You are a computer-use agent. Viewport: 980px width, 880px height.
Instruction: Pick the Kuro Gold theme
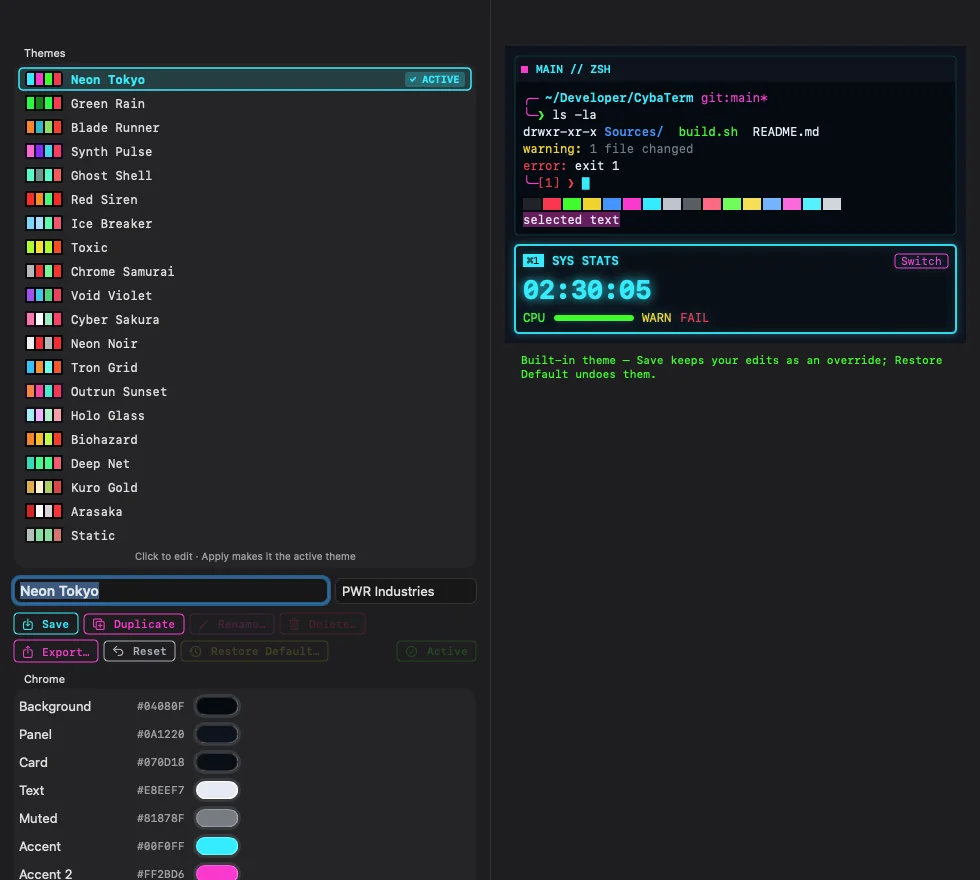[244, 488]
